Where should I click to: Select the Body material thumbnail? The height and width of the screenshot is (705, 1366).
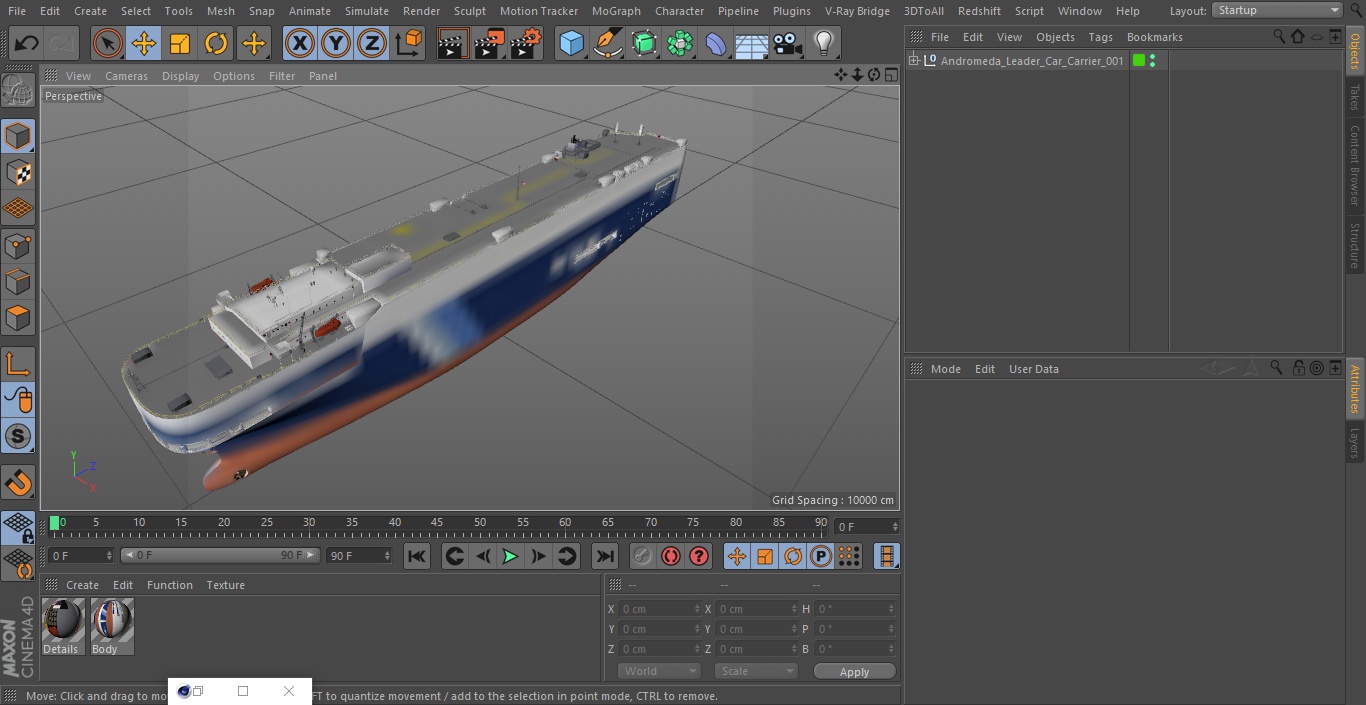pos(112,627)
